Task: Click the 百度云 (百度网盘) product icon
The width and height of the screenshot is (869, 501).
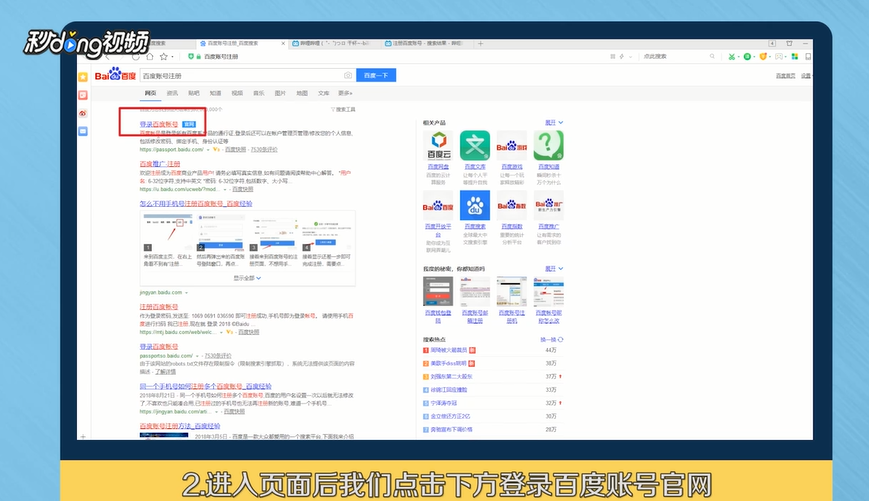Action: click(x=438, y=146)
